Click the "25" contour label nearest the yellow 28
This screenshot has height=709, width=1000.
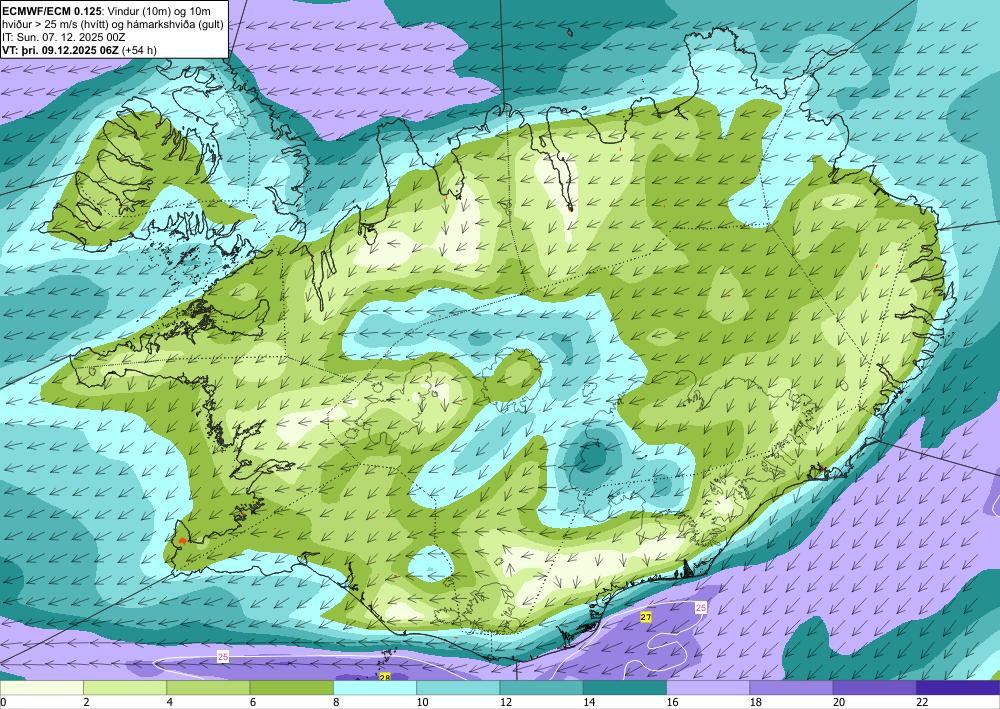pyautogui.click(x=223, y=656)
